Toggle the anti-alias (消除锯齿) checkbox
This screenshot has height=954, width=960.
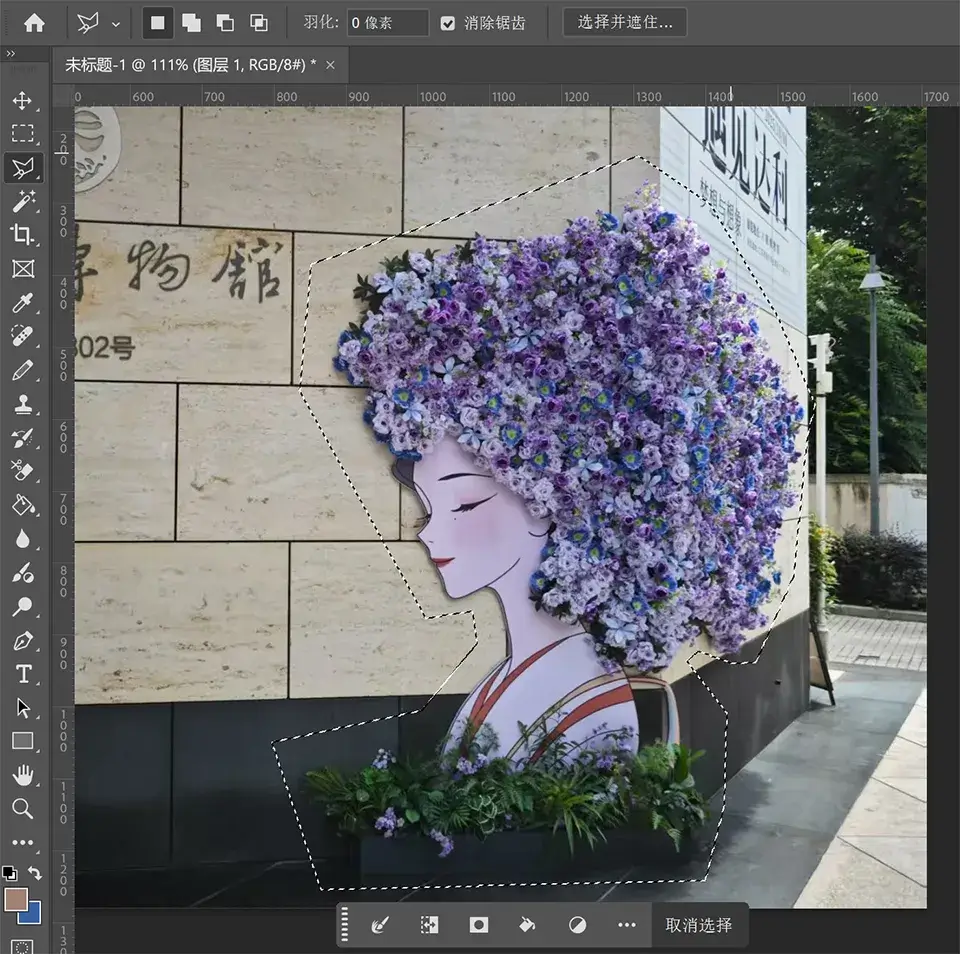click(x=448, y=23)
